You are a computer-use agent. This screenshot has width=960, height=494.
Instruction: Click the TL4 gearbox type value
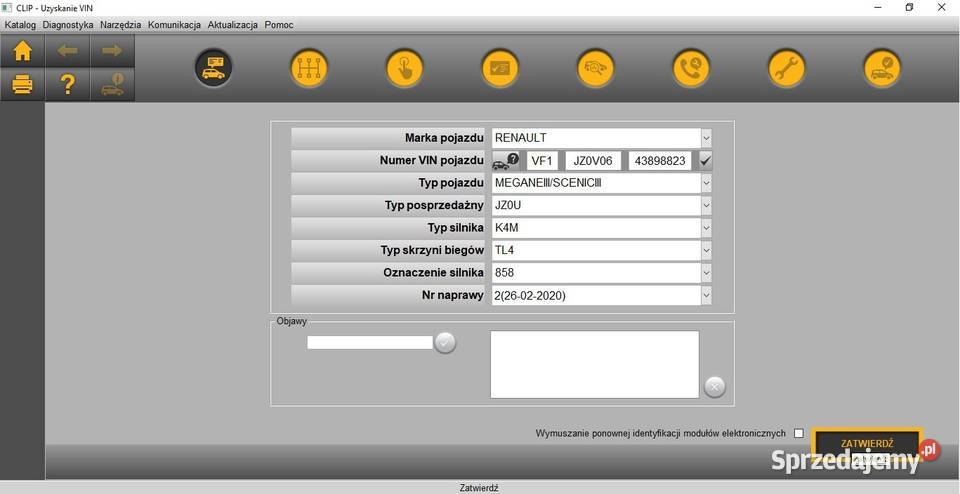click(x=504, y=250)
